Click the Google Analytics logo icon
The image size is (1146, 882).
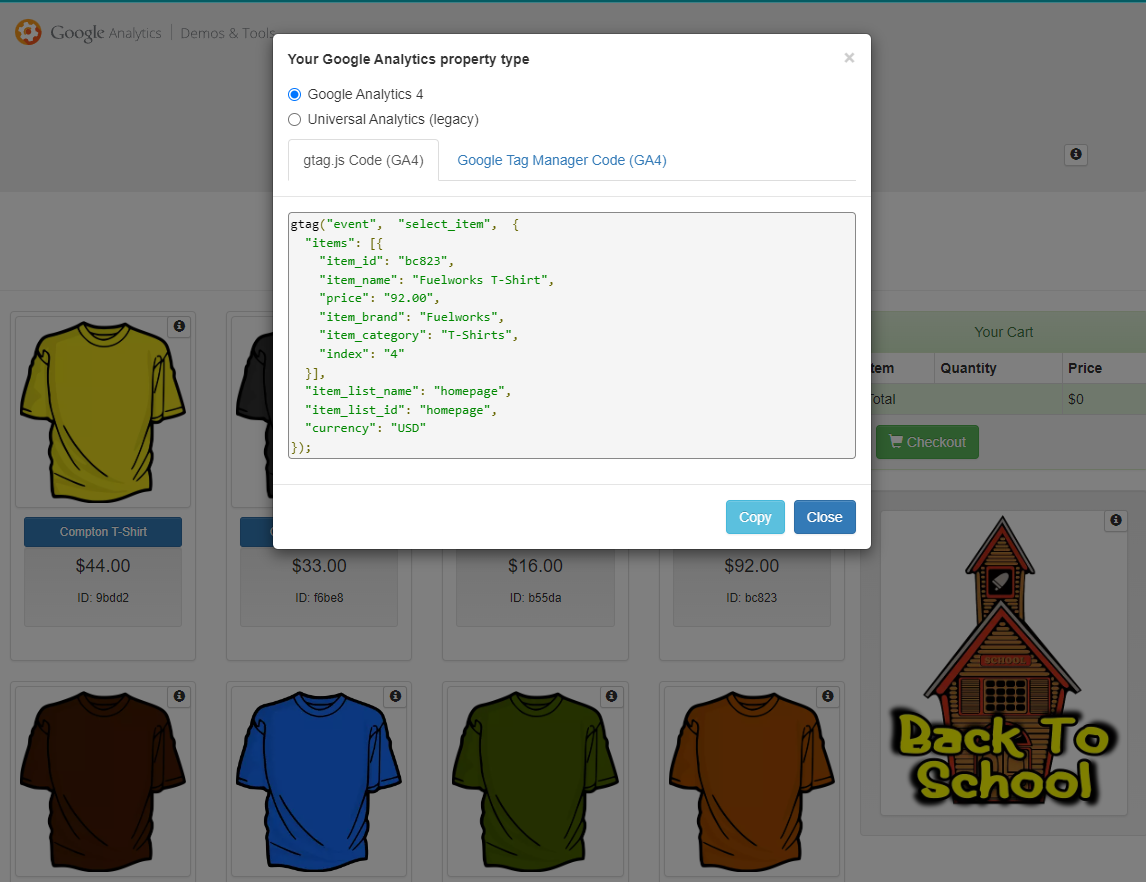click(x=28, y=32)
